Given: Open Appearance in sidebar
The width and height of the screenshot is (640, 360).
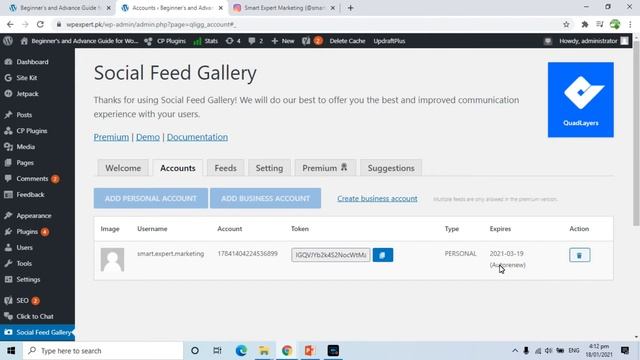Looking at the screenshot, I should [x=34, y=216].
